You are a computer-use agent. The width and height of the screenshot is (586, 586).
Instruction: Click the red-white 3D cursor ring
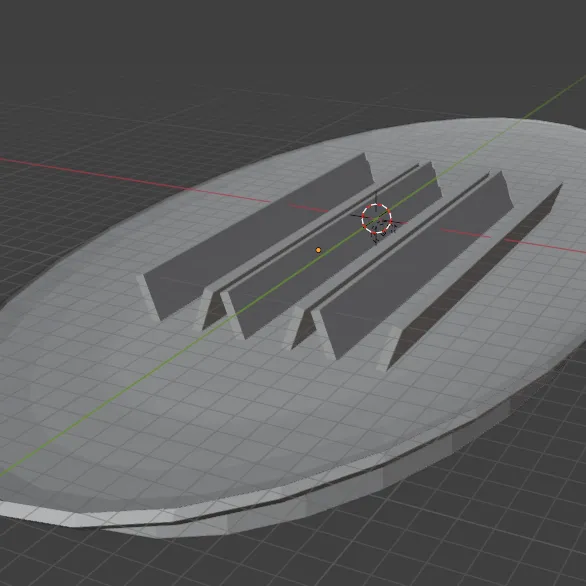(x=376, y=219)
